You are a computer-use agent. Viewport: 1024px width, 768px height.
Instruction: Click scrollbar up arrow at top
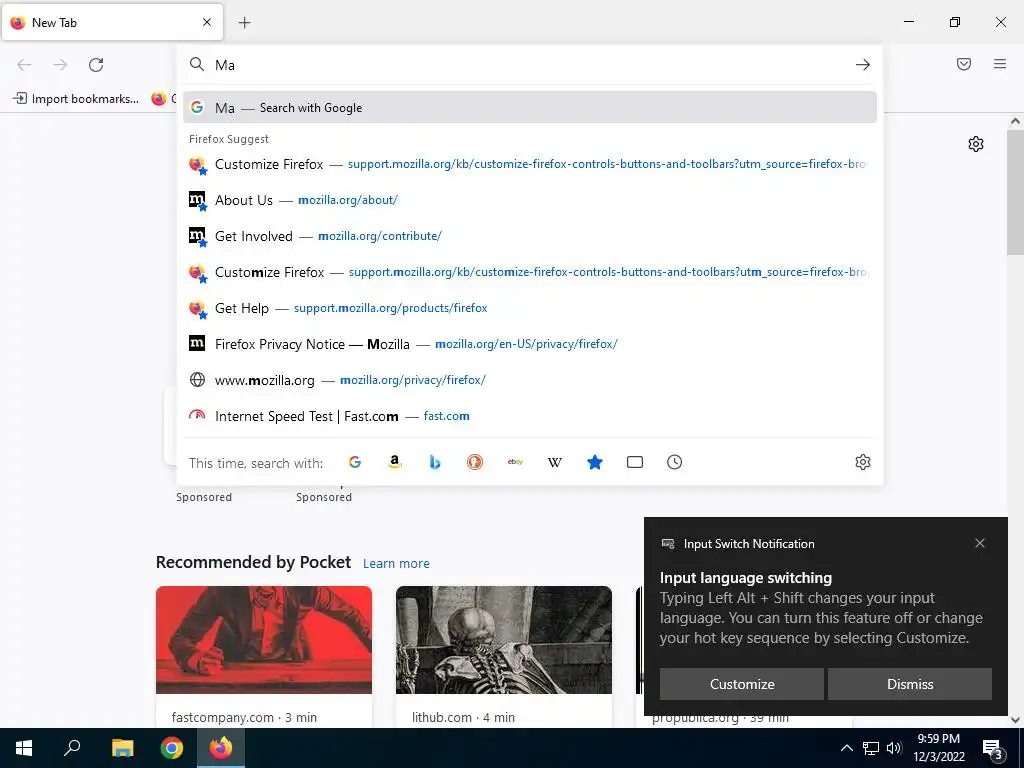(1015, 121)
